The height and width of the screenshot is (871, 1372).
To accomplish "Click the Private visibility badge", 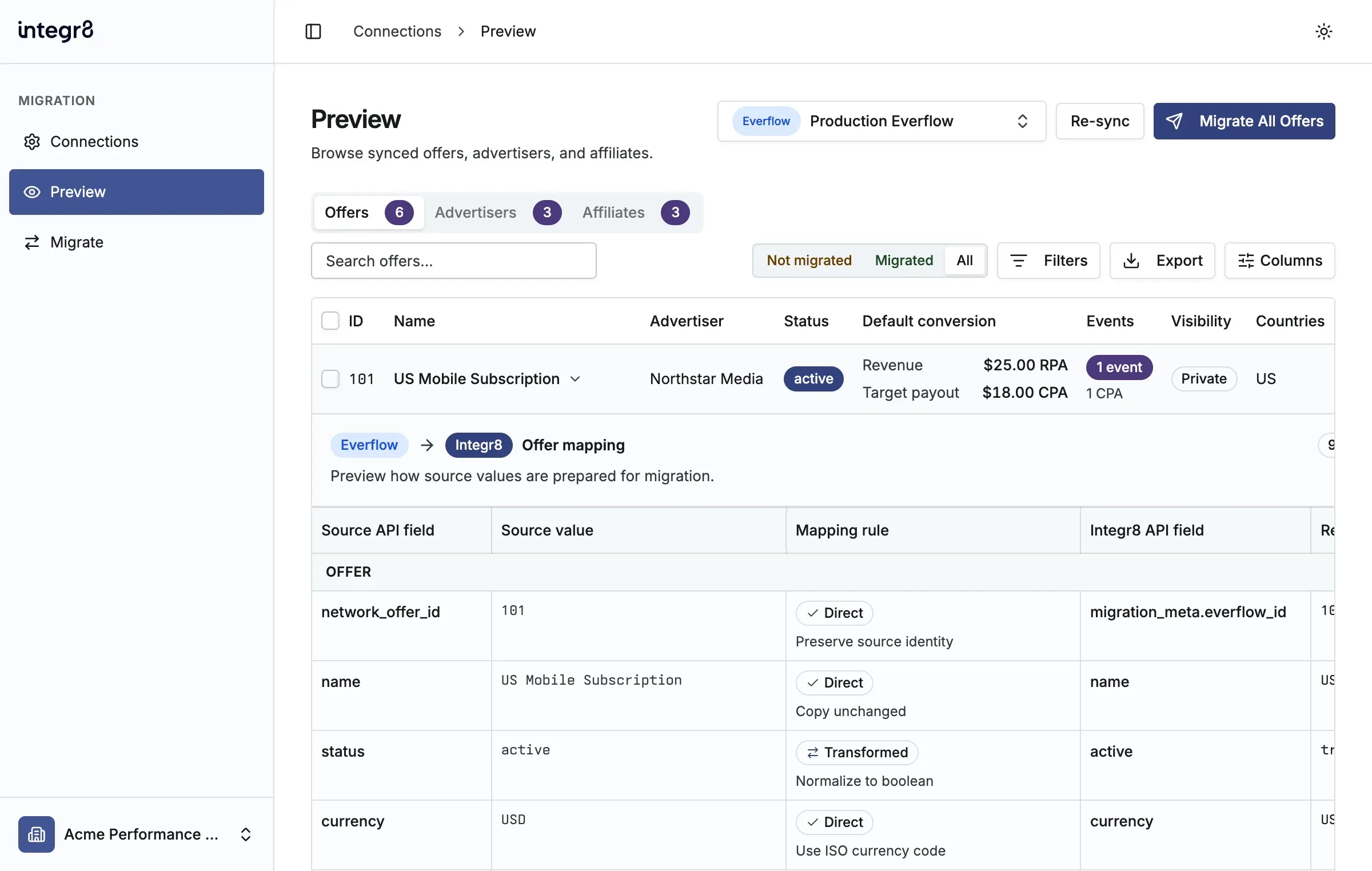I will [x=1204, y=379].
